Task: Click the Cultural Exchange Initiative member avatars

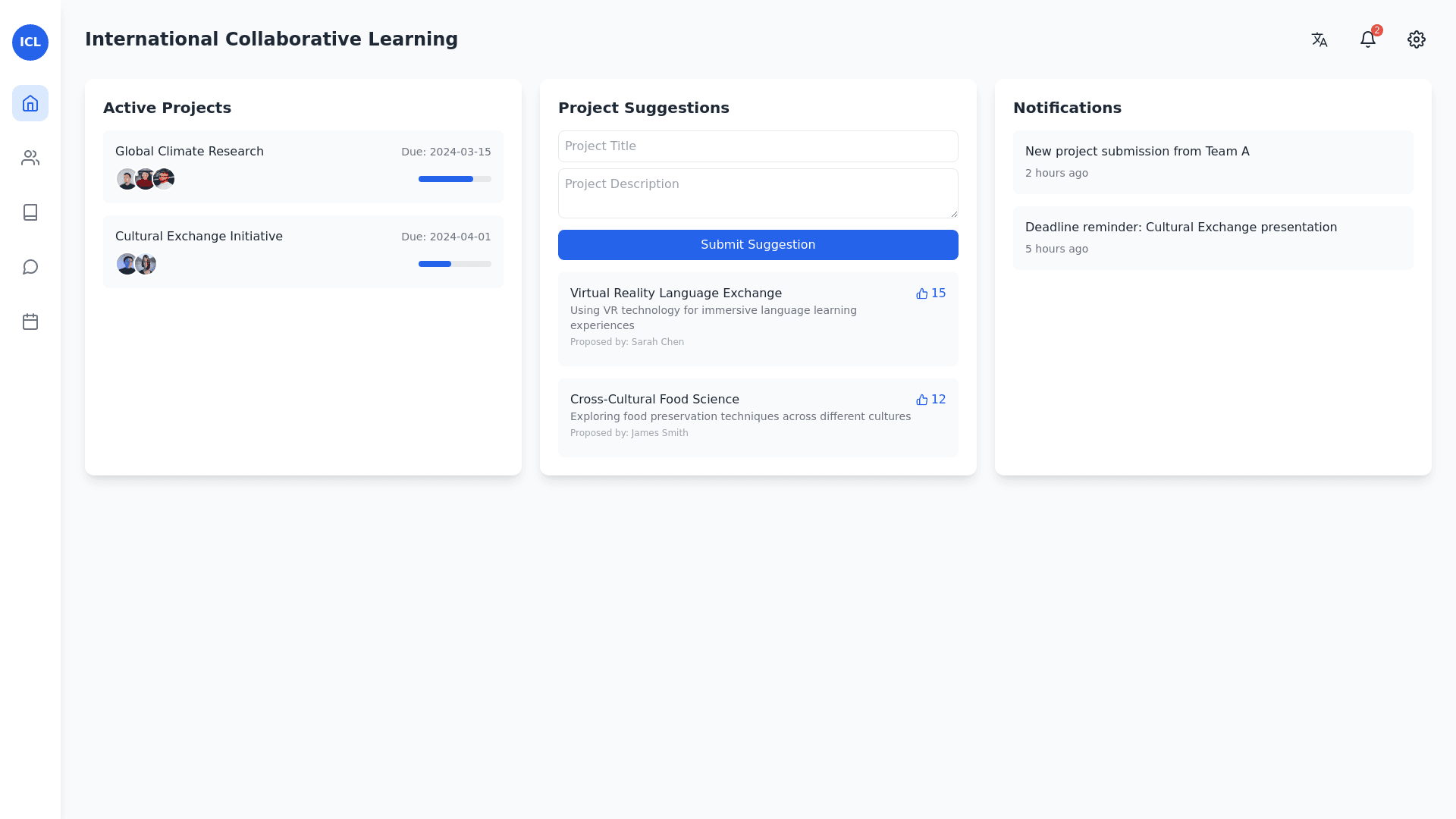Action: [136, 264]
